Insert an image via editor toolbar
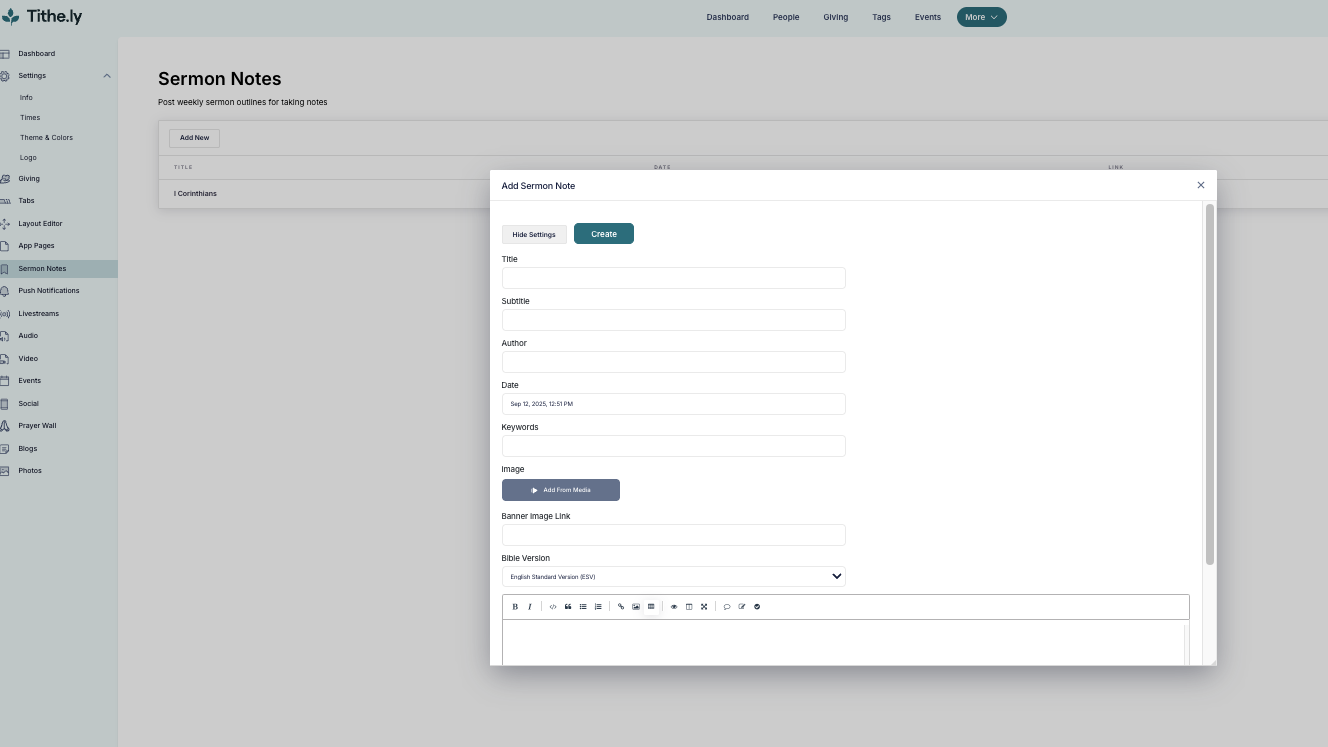The width and height of the screenshot is (1328, 747). 636,607
